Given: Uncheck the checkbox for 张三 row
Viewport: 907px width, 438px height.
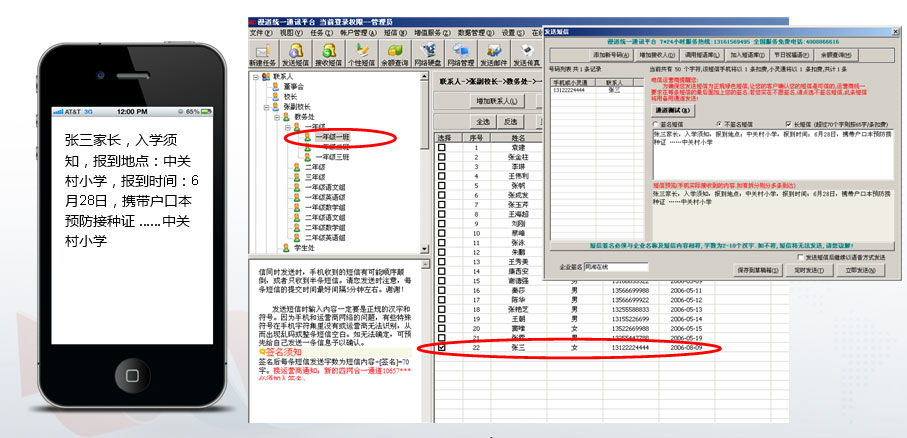Looking at the screenshot, I should (x=442, y=348).
